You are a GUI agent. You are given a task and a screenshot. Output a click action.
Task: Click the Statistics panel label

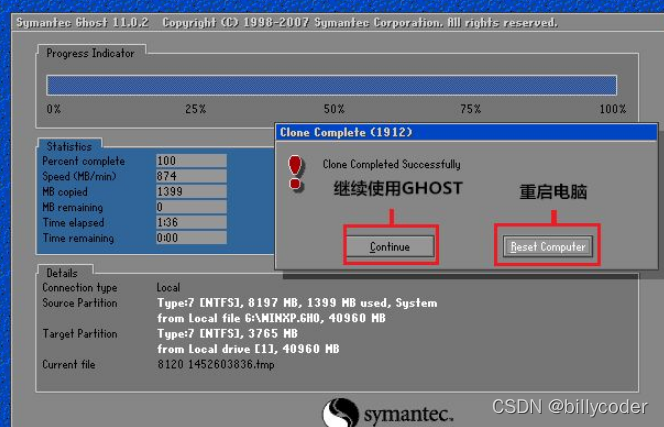[69, 147]
